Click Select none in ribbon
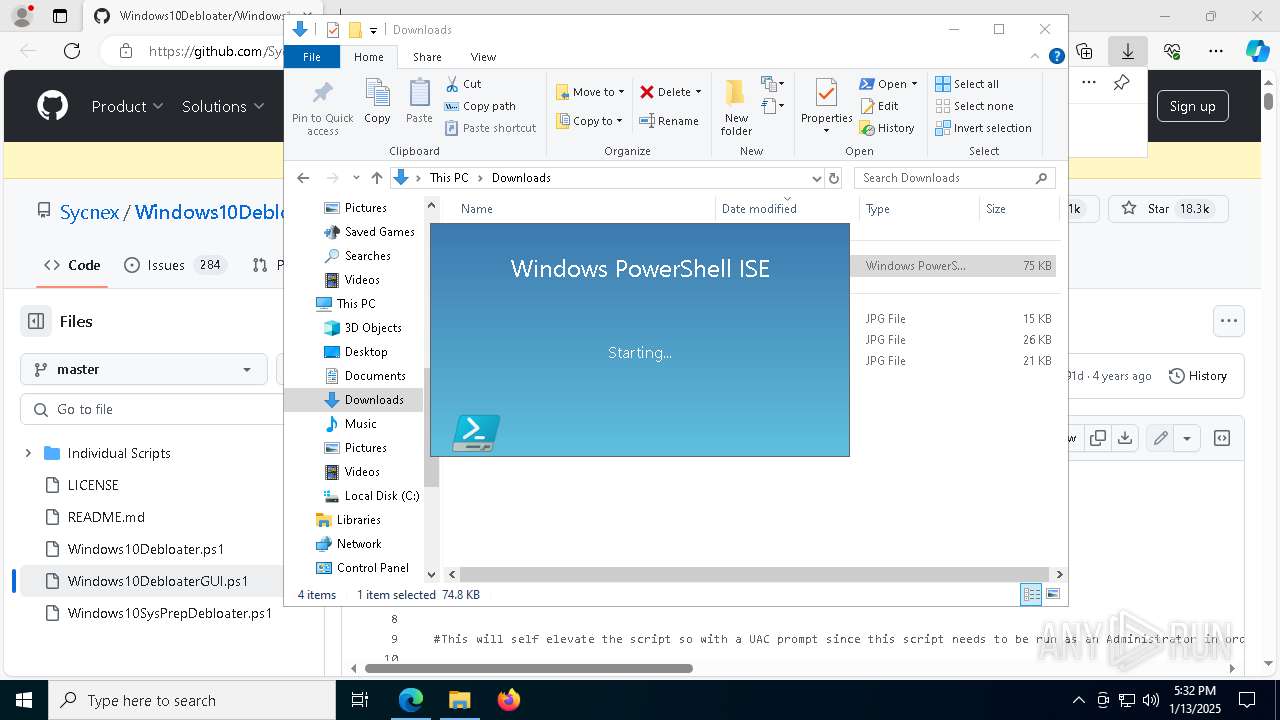 (975, 106)
